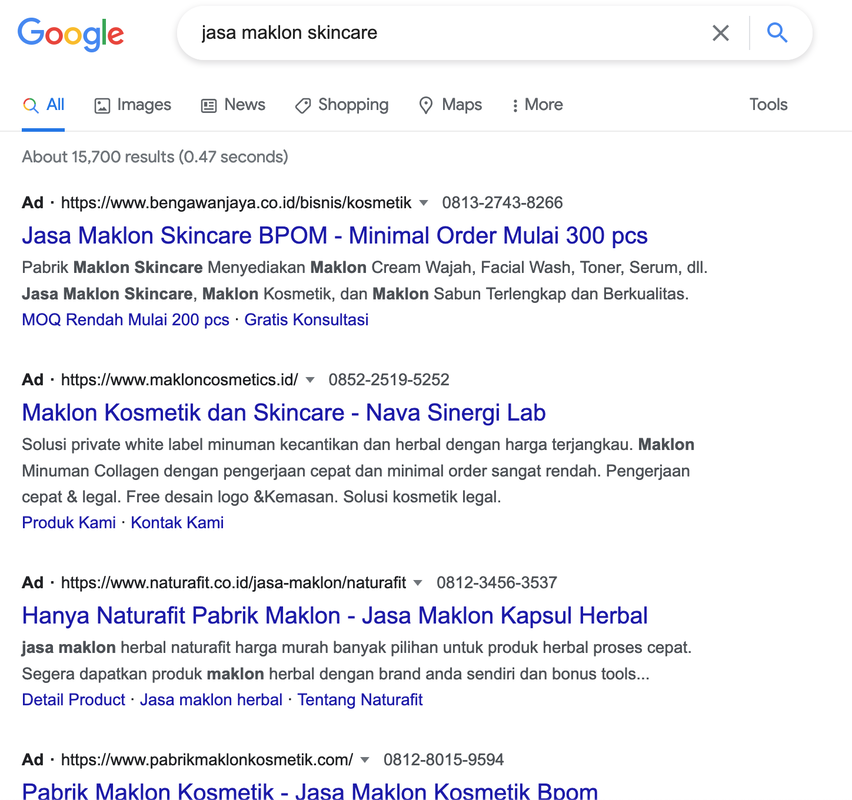Click the Tentang Naturafit sitelink

[x=360, y=700]
